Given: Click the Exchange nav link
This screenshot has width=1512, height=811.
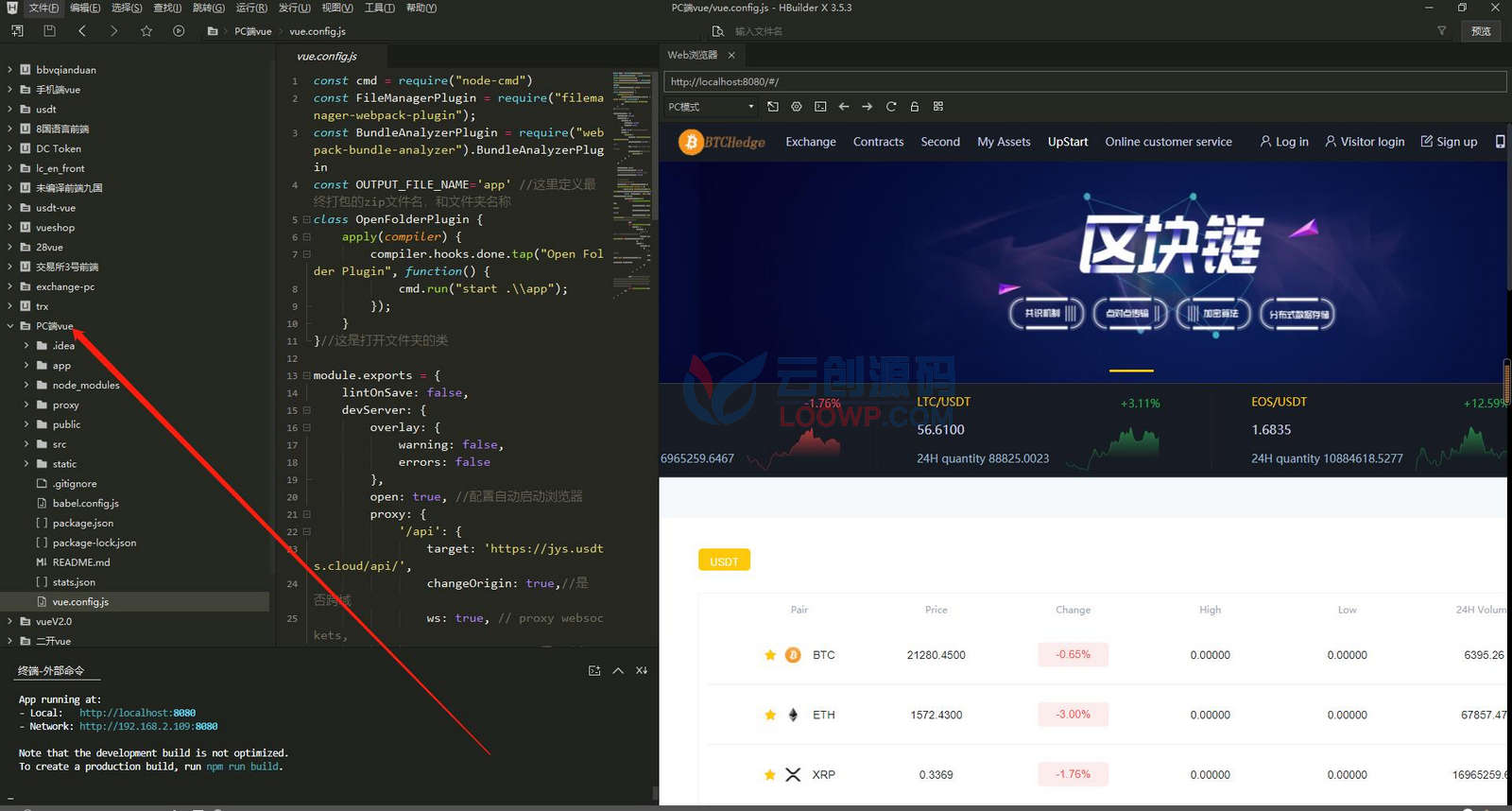Looking at the screenshot, I should click(x=811, y=142).
